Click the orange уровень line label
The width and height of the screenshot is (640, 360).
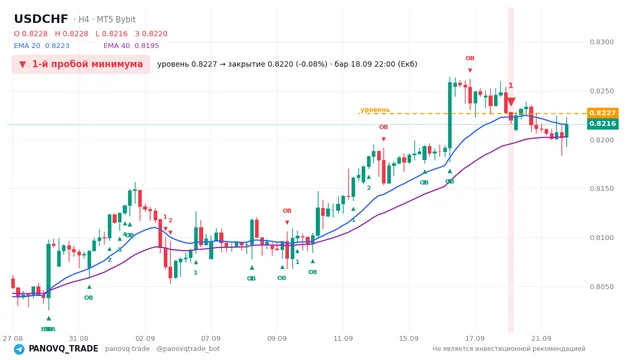tap(375, 109)
